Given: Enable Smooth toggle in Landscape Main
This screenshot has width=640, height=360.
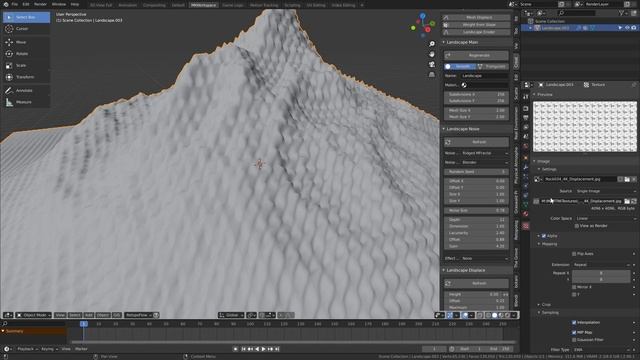Looking at the screenshot, I should 460,67.
